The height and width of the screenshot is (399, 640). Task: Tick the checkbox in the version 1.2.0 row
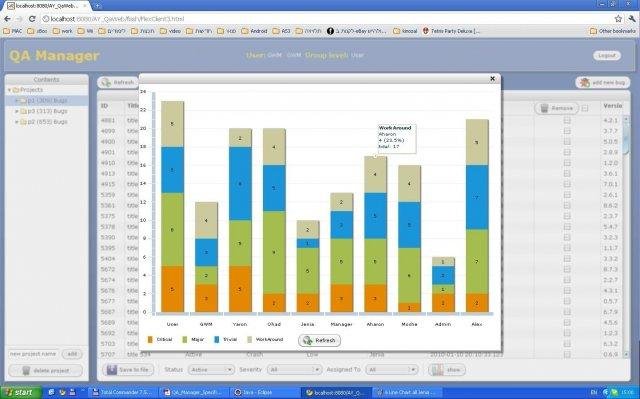coord(567,163)
